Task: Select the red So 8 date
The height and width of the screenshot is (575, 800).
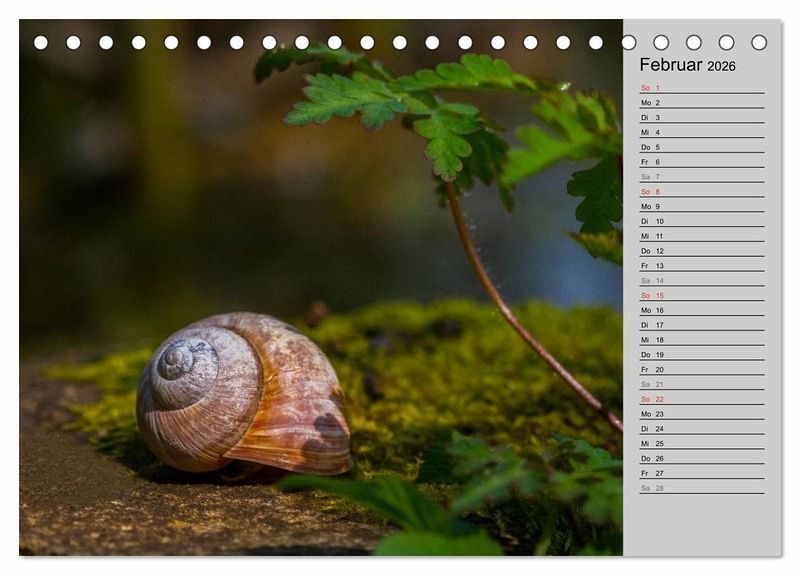Action: click(x=701, y=192)
